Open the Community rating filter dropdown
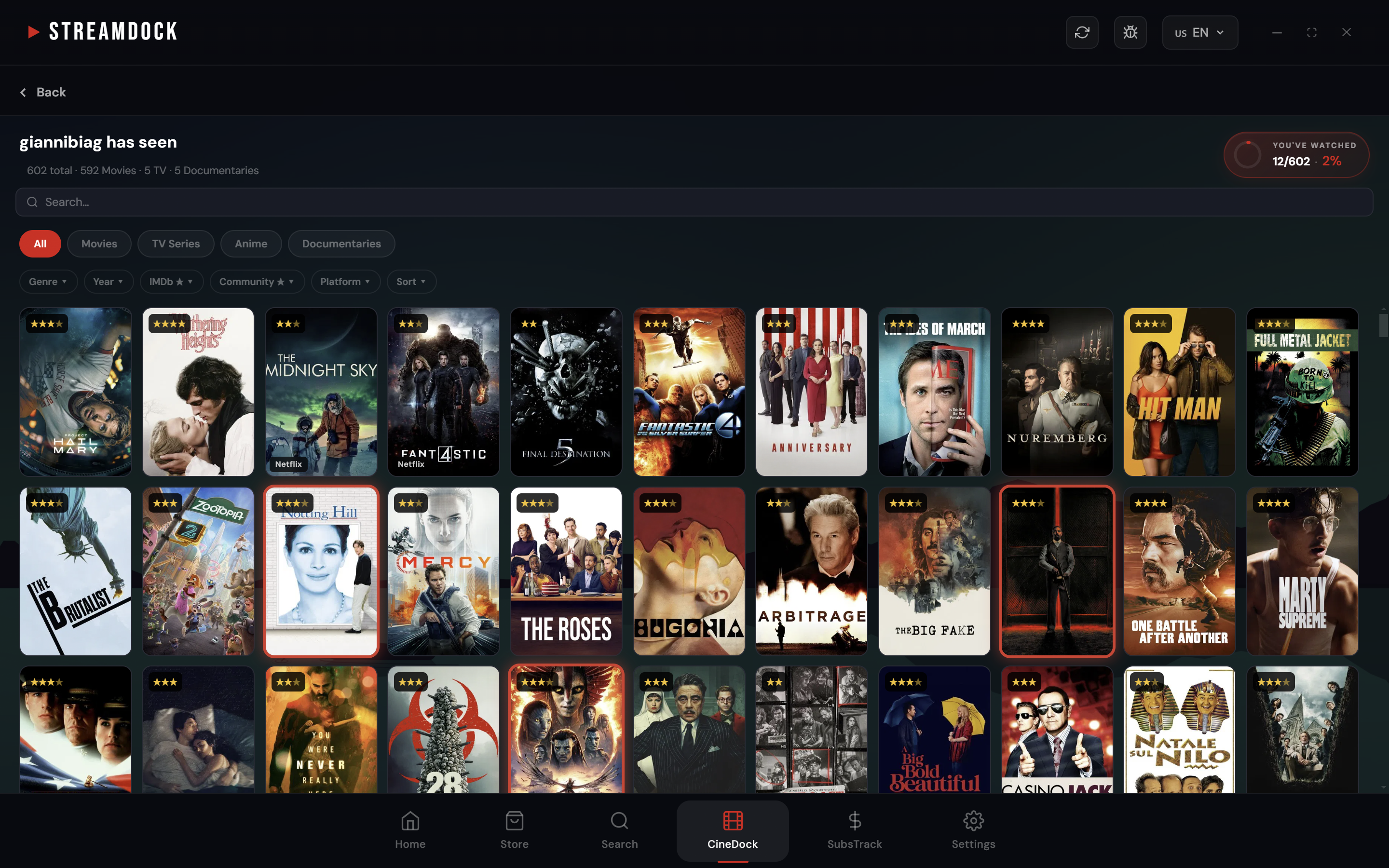Screen dimensions: 1389x868 click(257, 282)
